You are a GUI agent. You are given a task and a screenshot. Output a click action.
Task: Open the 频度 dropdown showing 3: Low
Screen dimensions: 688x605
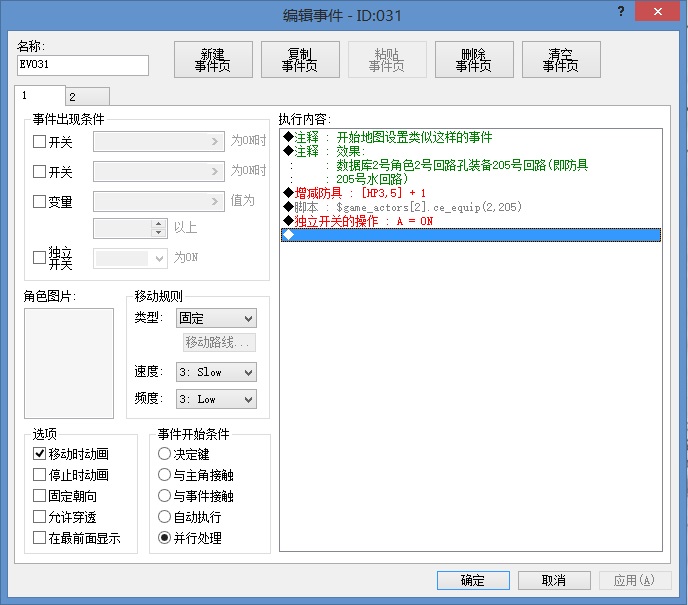tap(216, 400)
